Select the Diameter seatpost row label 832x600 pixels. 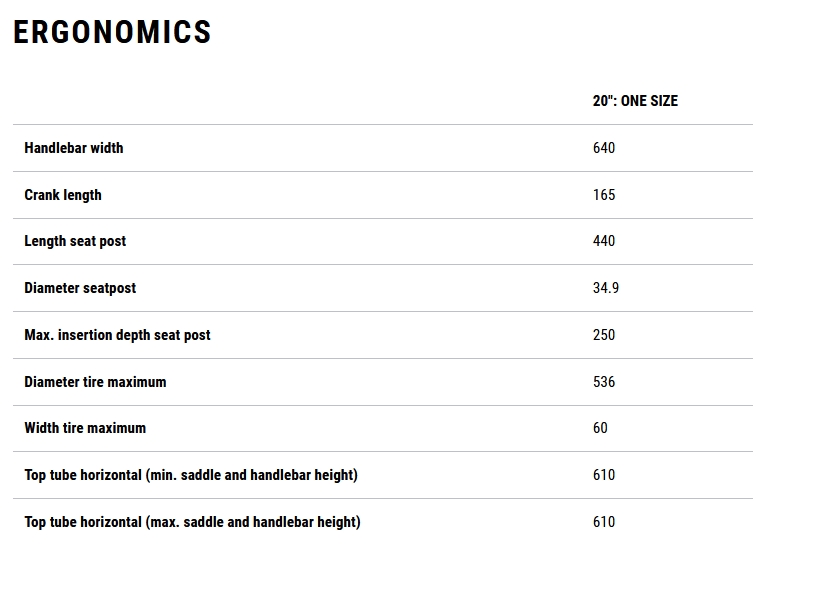[80, 288]
